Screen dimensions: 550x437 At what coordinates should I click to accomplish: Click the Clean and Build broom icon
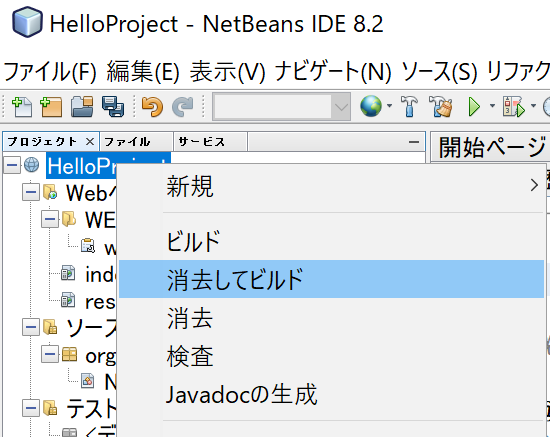click(x=440, y=106)
